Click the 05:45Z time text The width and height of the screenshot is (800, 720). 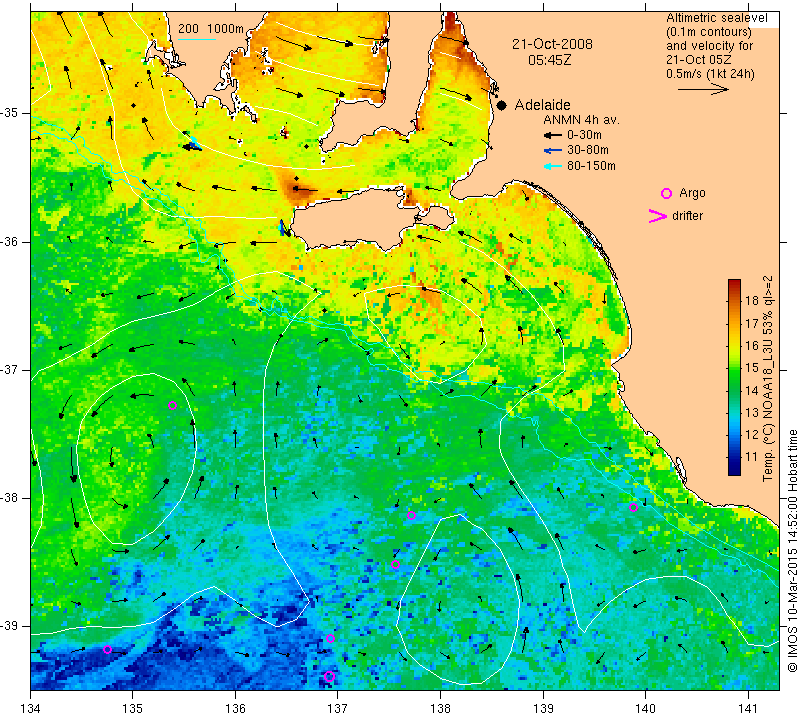coord(549,60)
